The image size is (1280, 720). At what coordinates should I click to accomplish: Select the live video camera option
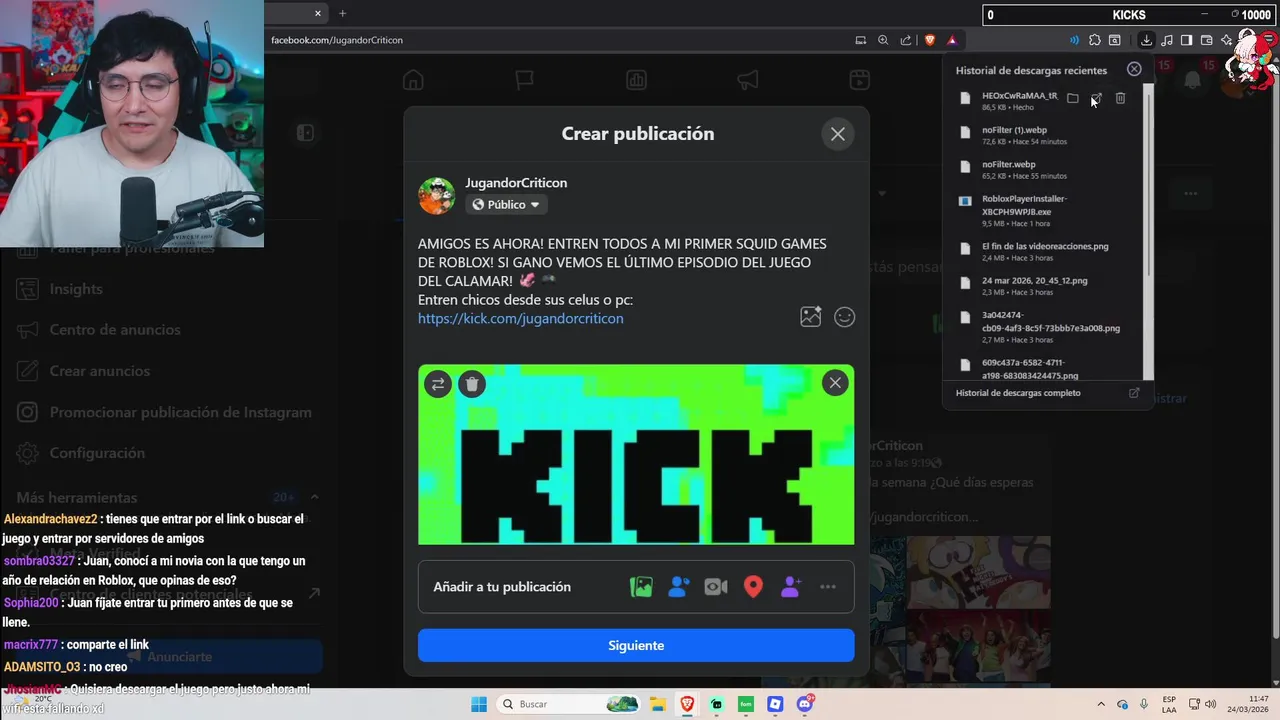click(x=716, y=587)
